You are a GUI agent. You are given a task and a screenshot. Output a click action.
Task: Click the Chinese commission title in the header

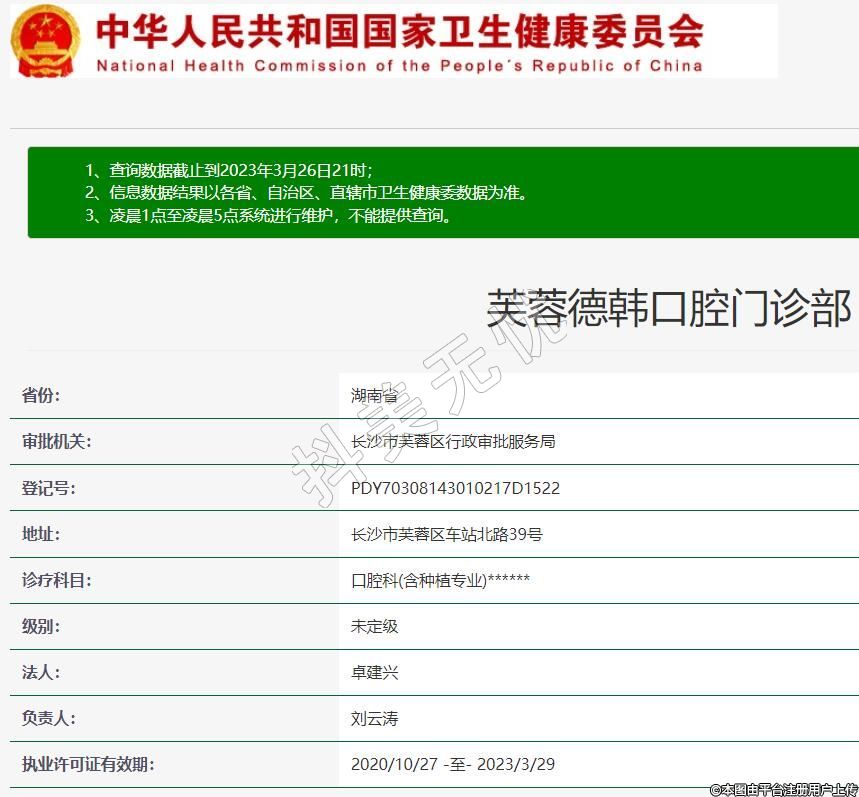click(399, 31)
